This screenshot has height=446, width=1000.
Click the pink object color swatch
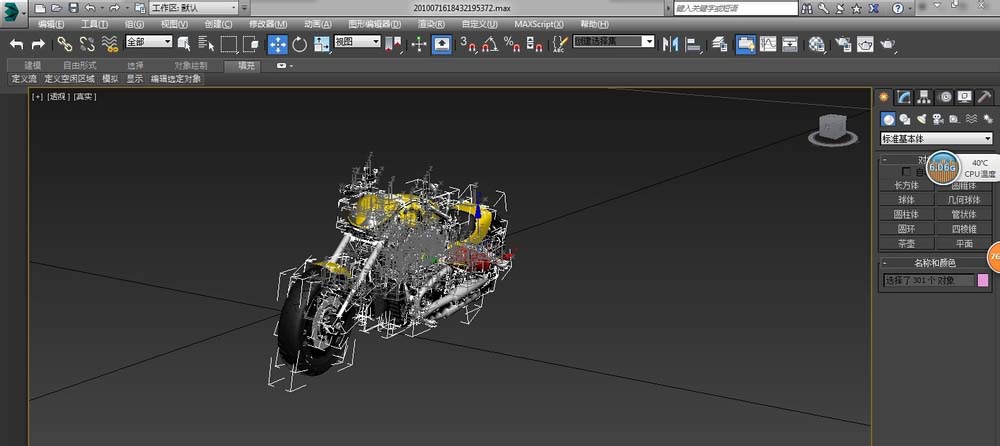coord(983,280)
